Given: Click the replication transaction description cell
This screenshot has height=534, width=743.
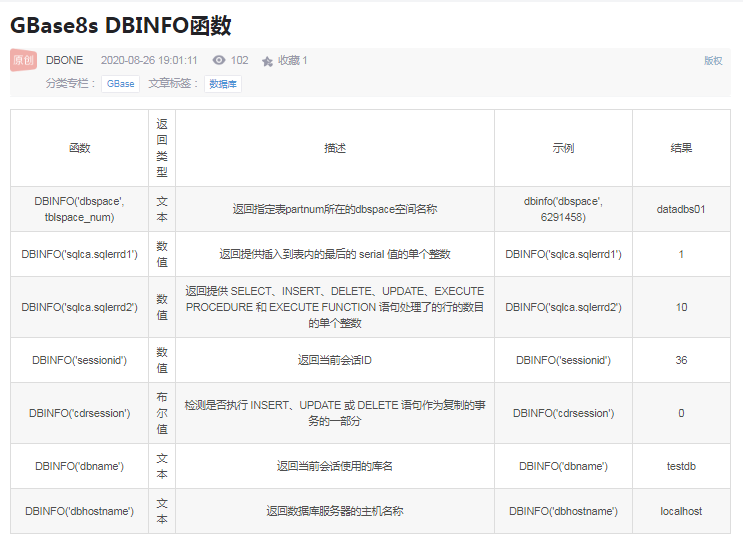Looking at the screenshot, I should pyautogui.click(x=335, y=413).
